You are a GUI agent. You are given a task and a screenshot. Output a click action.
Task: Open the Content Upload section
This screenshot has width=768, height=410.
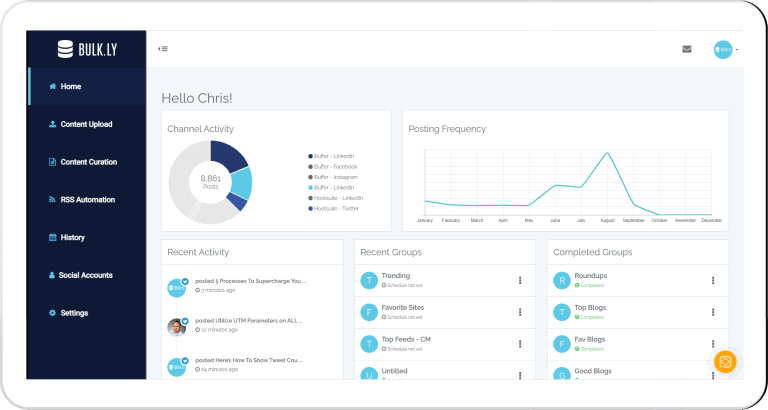(x=86, y=124)
